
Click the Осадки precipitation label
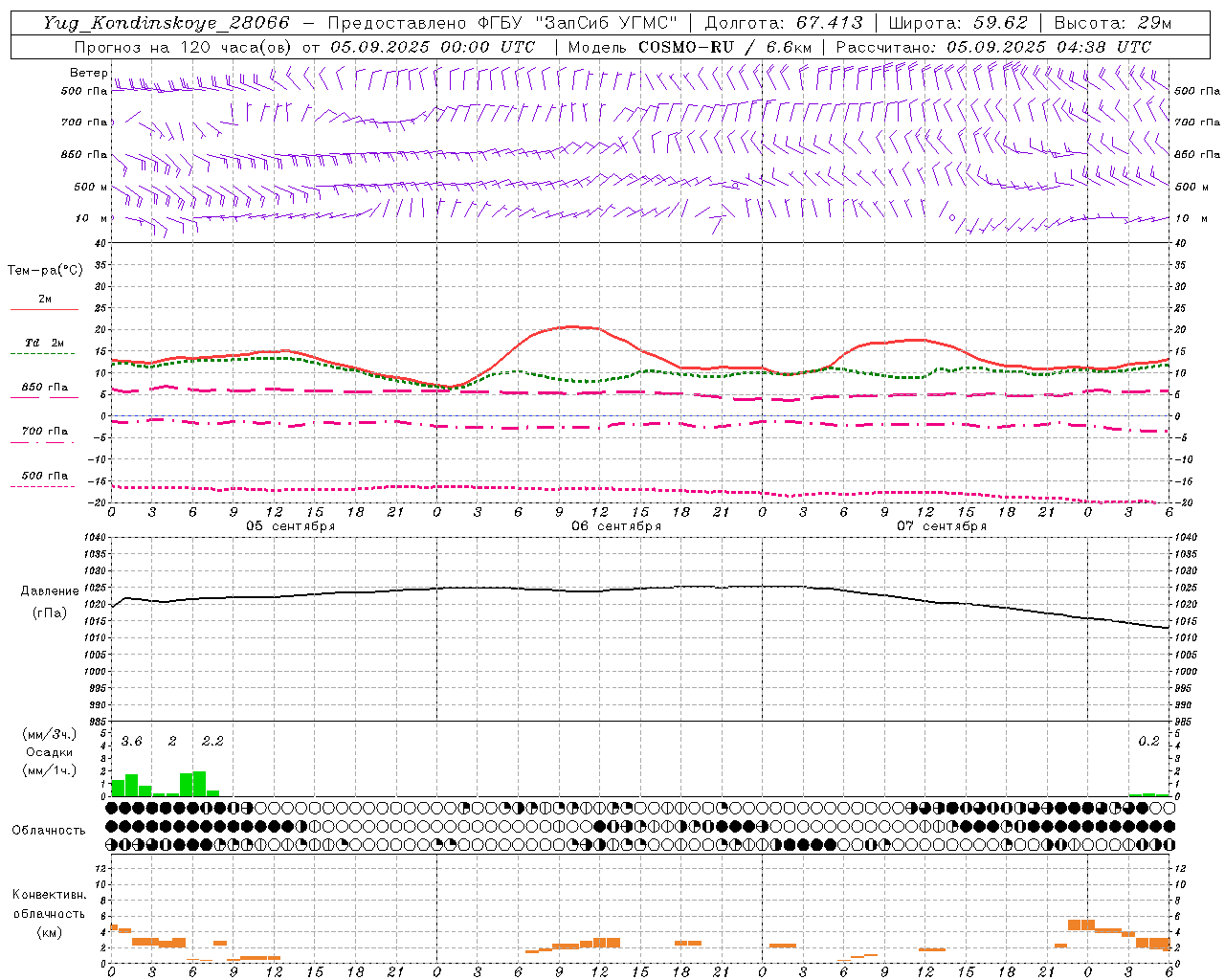[x=50, y=752]
